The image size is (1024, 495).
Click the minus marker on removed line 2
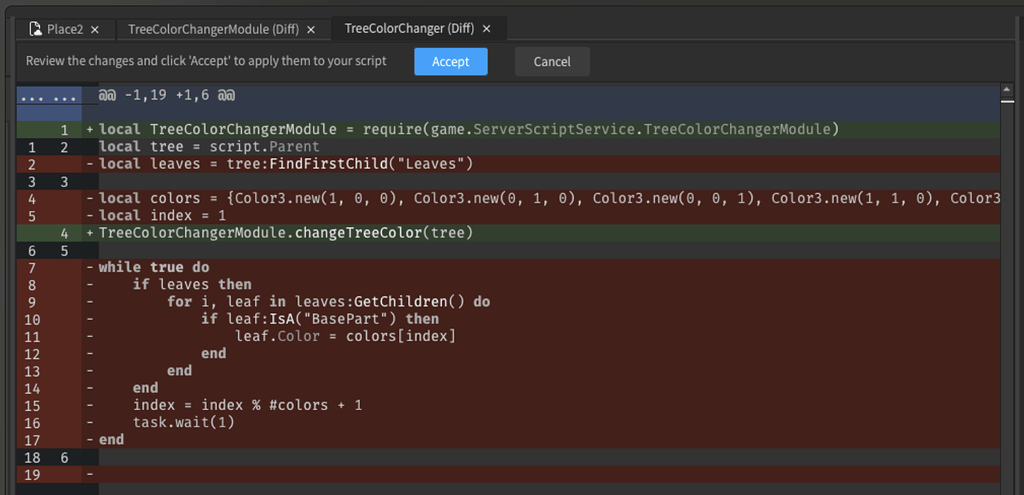click(x=90, y=164)
